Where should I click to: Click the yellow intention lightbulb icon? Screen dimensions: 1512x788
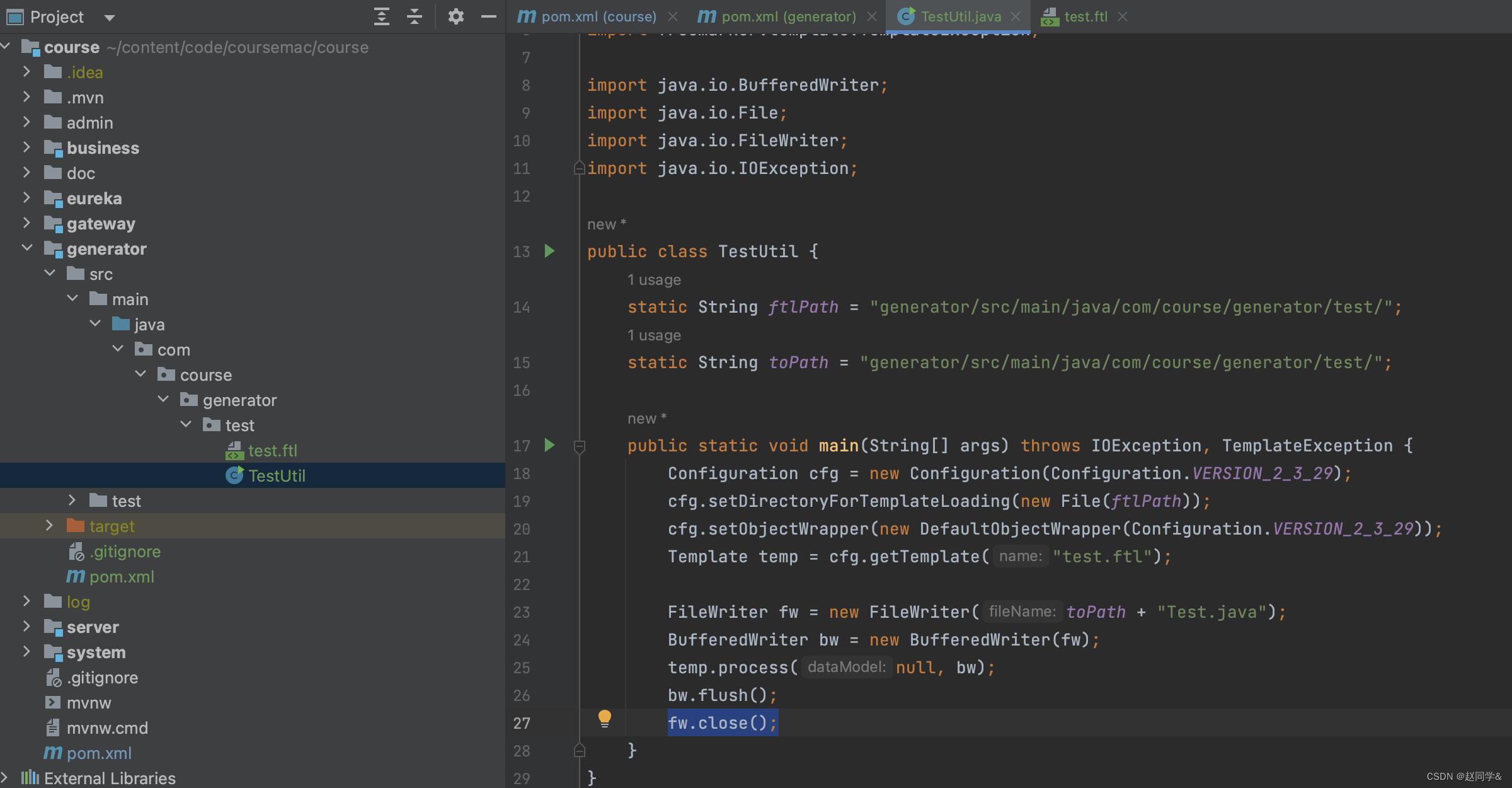604,718
